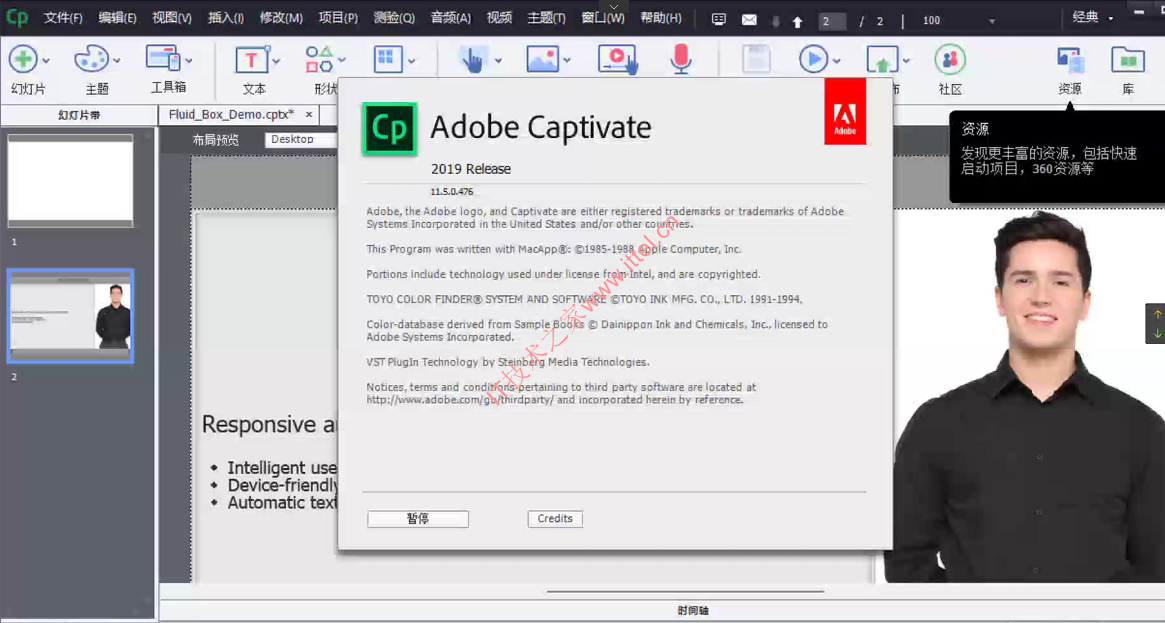Switch to Fluid_Box_Demo.cptx tab
Screen dimensions: 1165x623
click(x=231, y=114)
